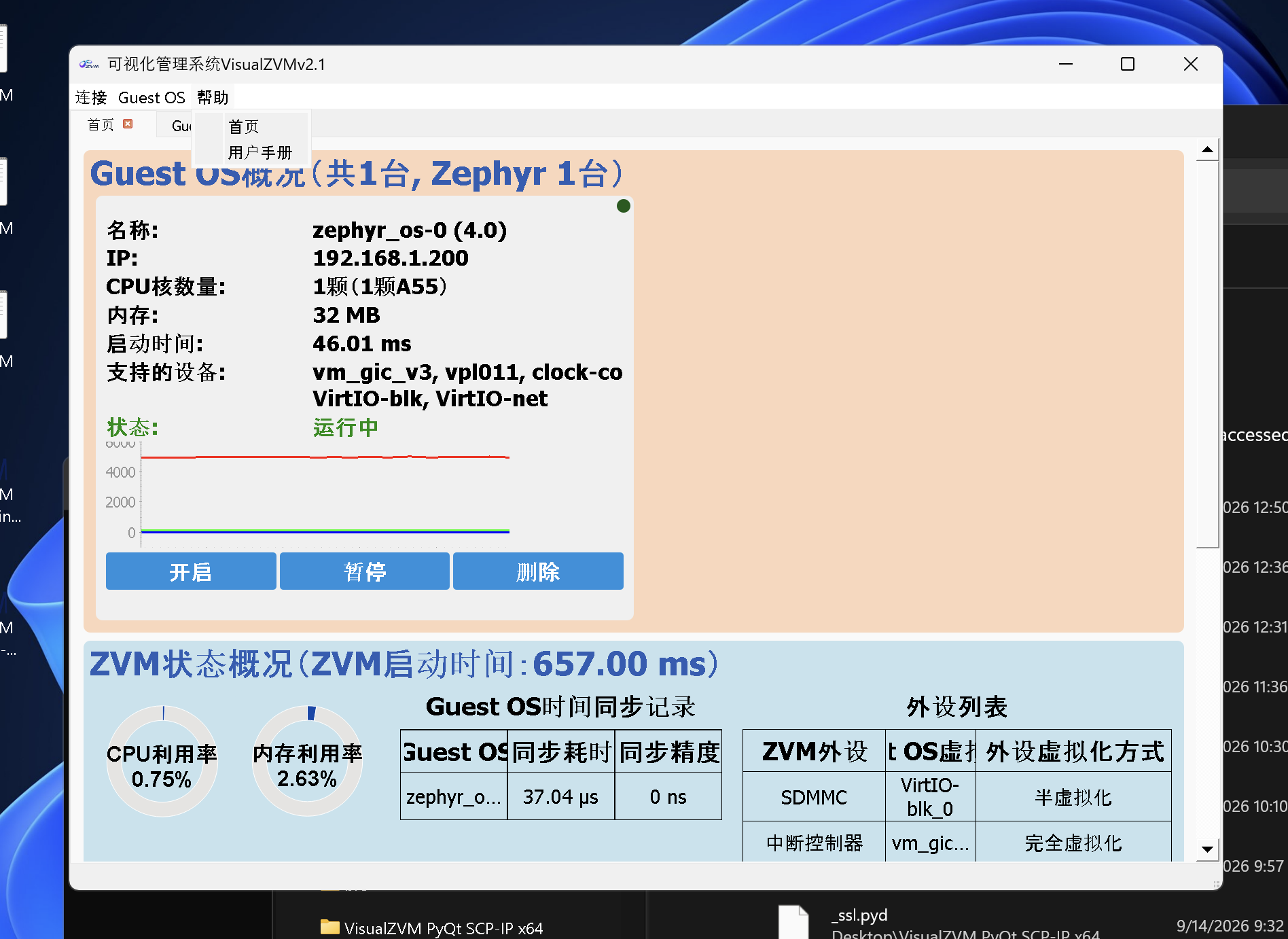The image size is (1288, 939).
Task: Click the VisualZVM app logo icon
Action: 89,65
